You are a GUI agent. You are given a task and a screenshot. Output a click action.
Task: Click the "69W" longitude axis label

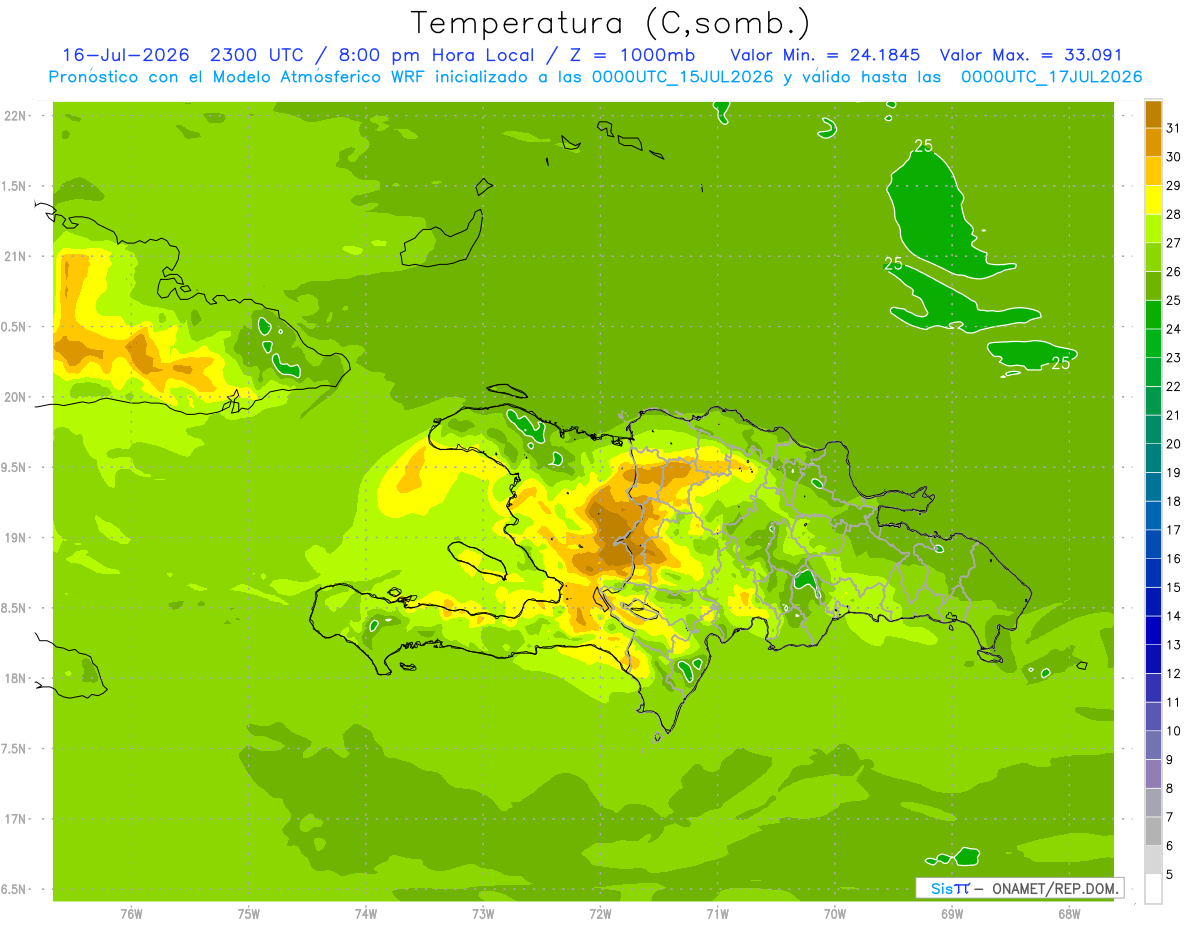(x=952, y=914)
